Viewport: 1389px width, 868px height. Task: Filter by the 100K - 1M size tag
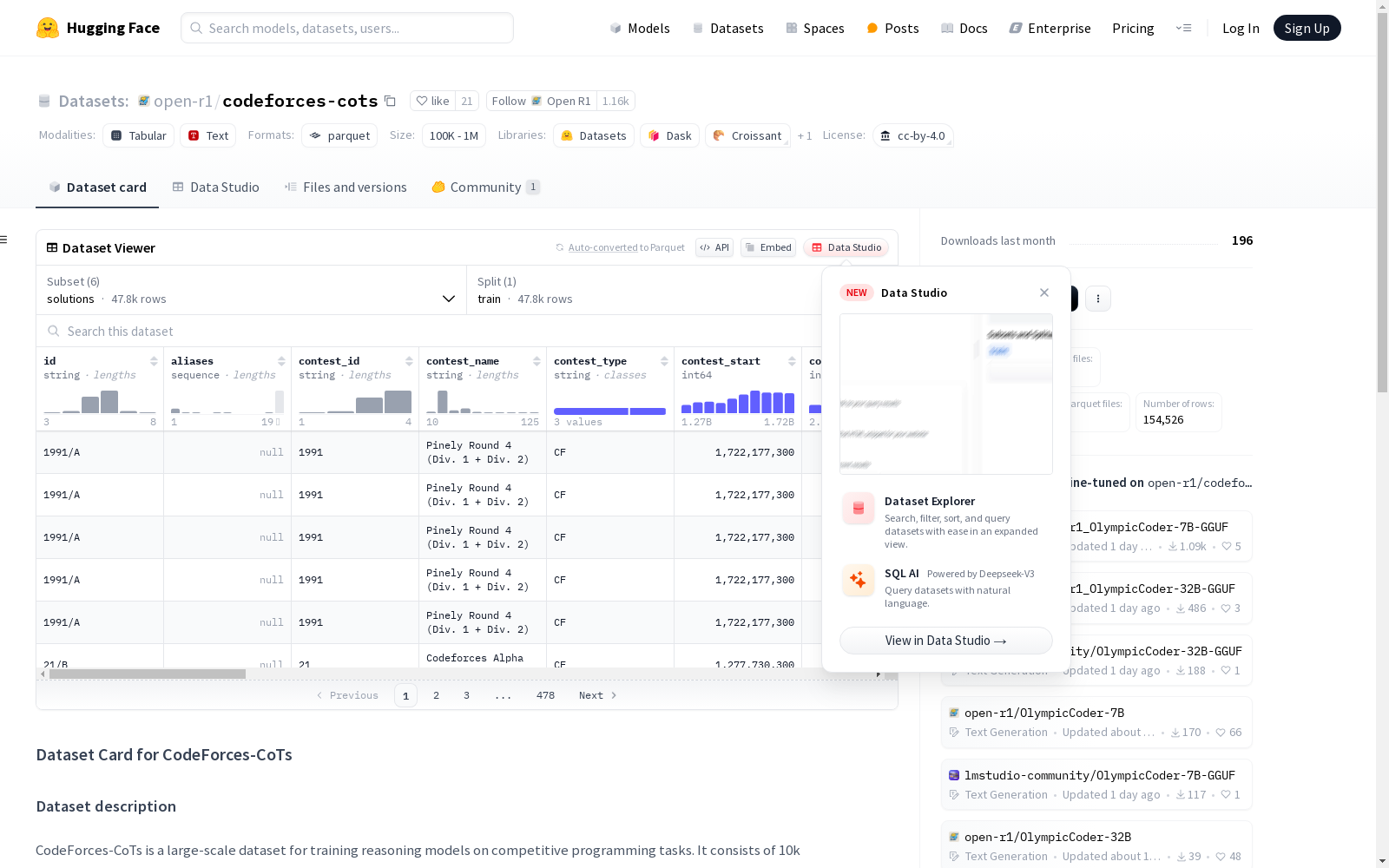[x=454, y=135]
